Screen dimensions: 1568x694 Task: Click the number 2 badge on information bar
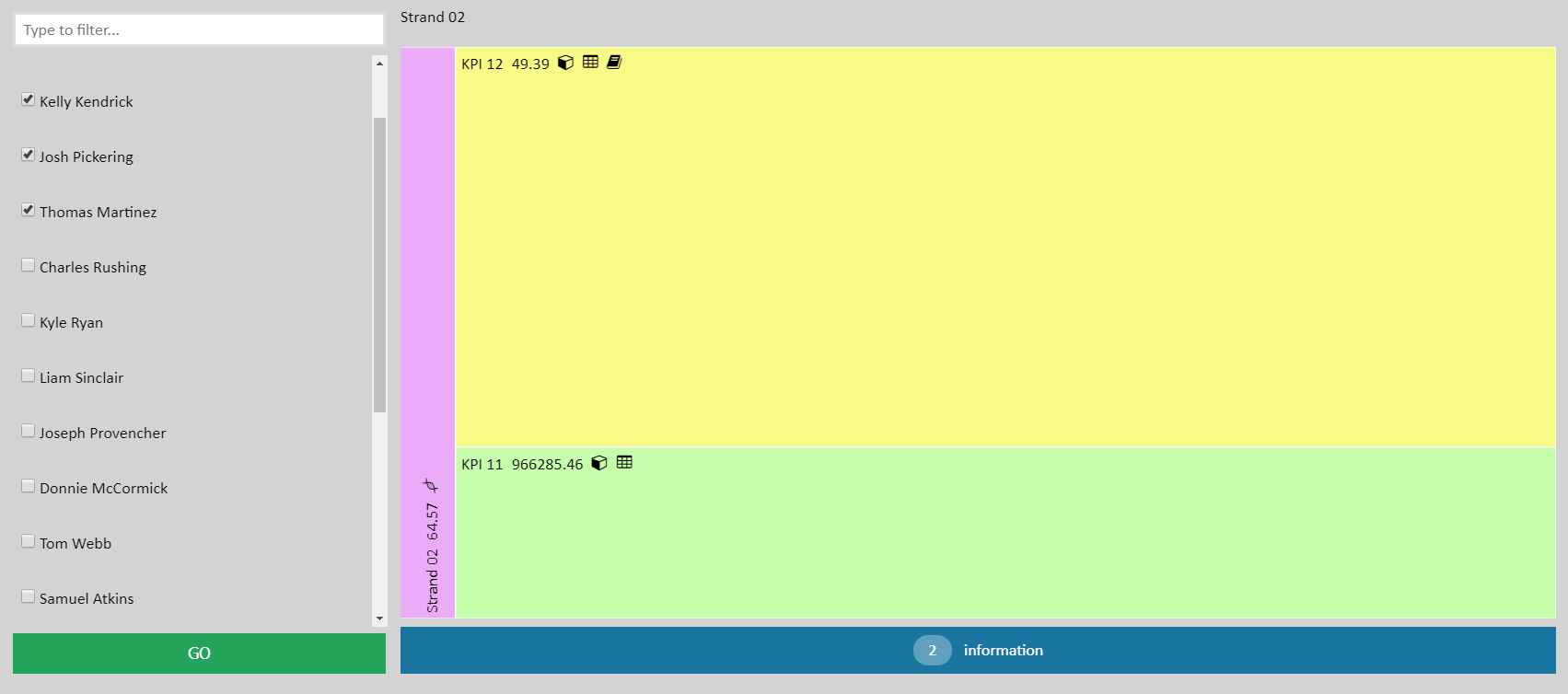pyautogui.click(x=932, y=650)
